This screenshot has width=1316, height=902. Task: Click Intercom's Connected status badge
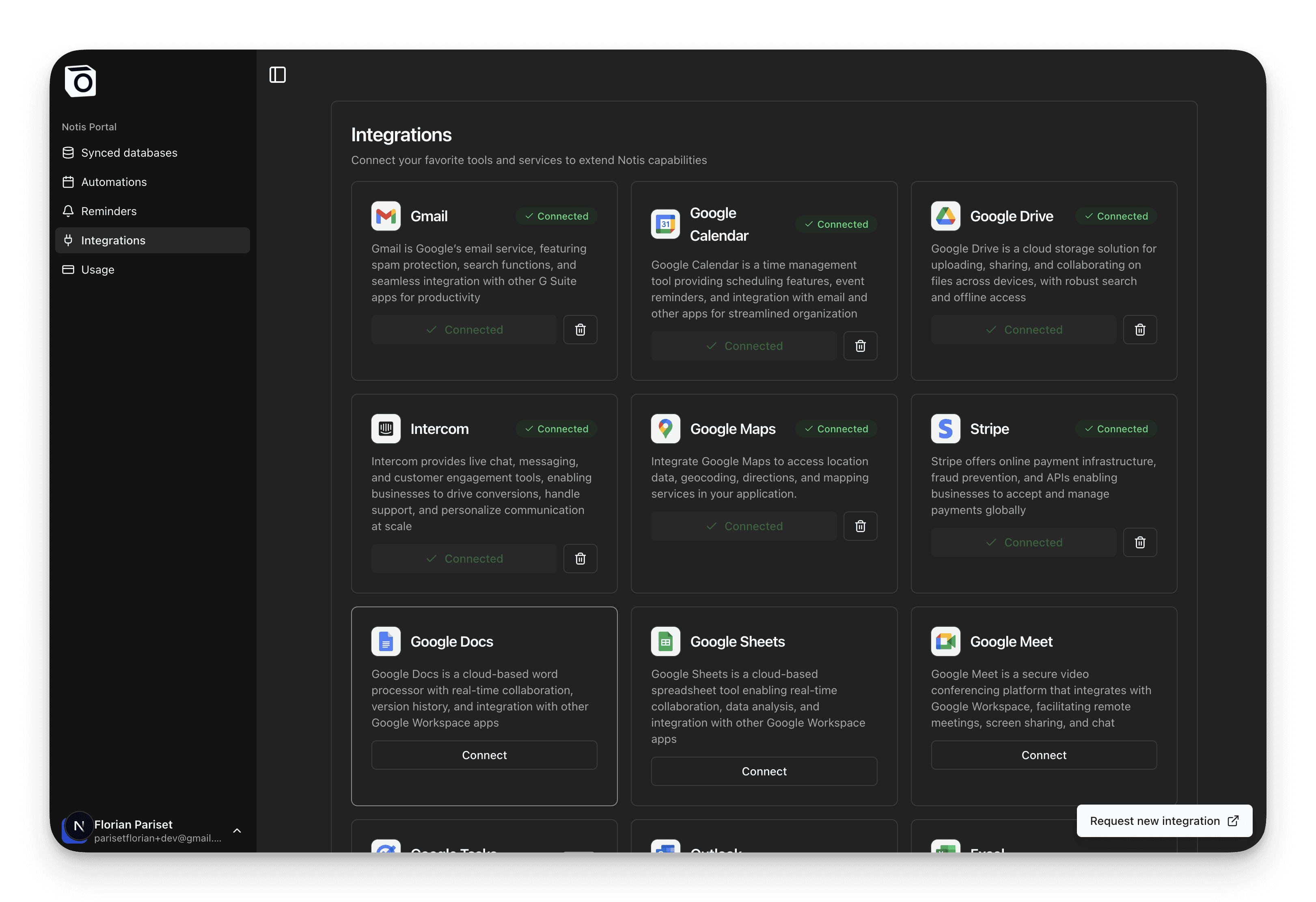pyautogui.click(x=556, y=429)
